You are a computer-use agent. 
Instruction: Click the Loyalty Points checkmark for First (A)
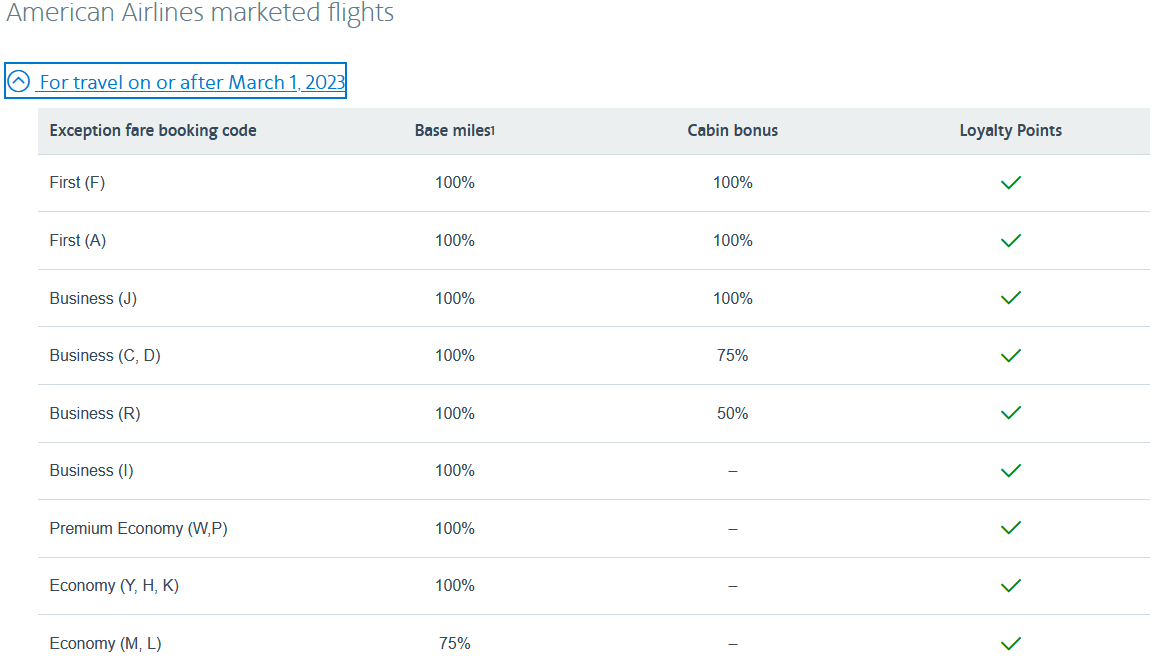point(1011,241)
